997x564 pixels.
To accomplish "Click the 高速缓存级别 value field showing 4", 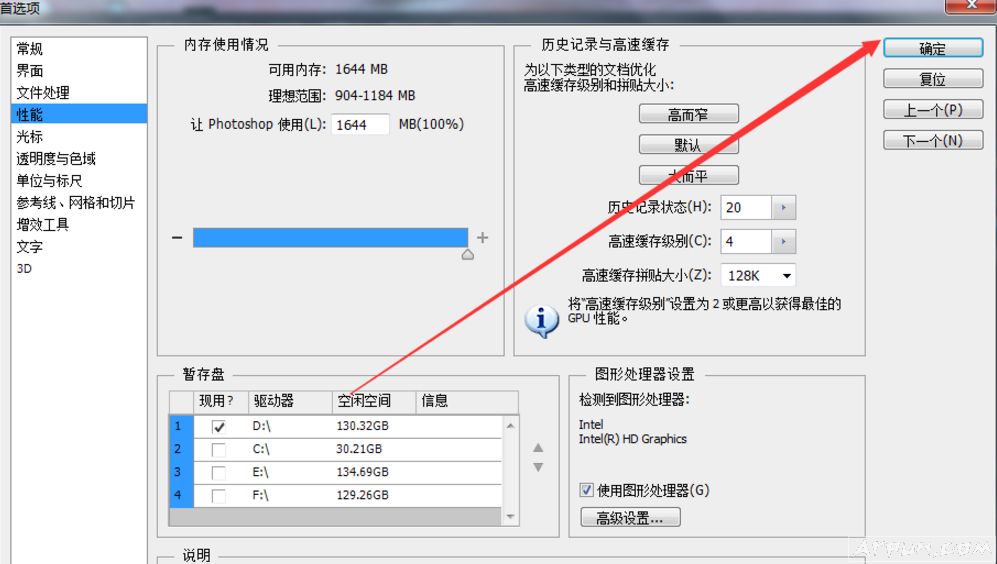I will pos(746,242).
